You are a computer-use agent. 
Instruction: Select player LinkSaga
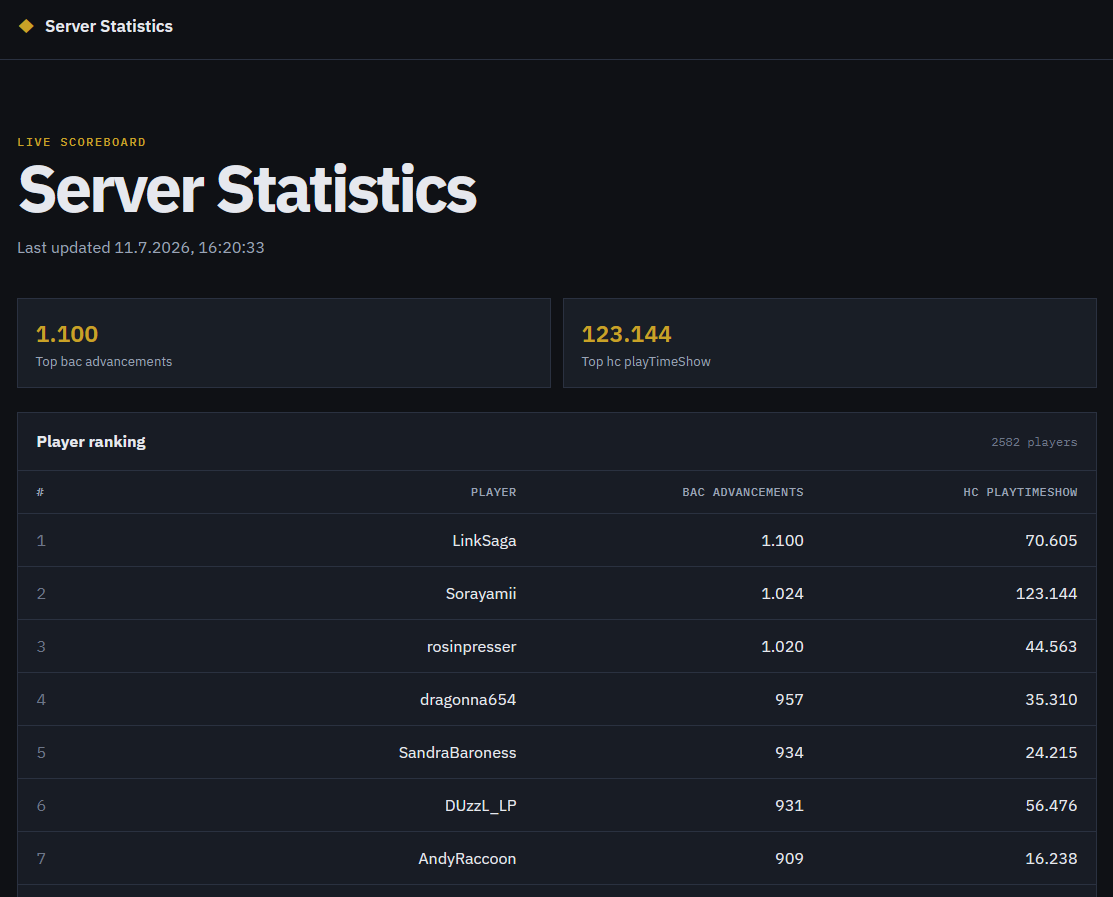coord(484,540)
